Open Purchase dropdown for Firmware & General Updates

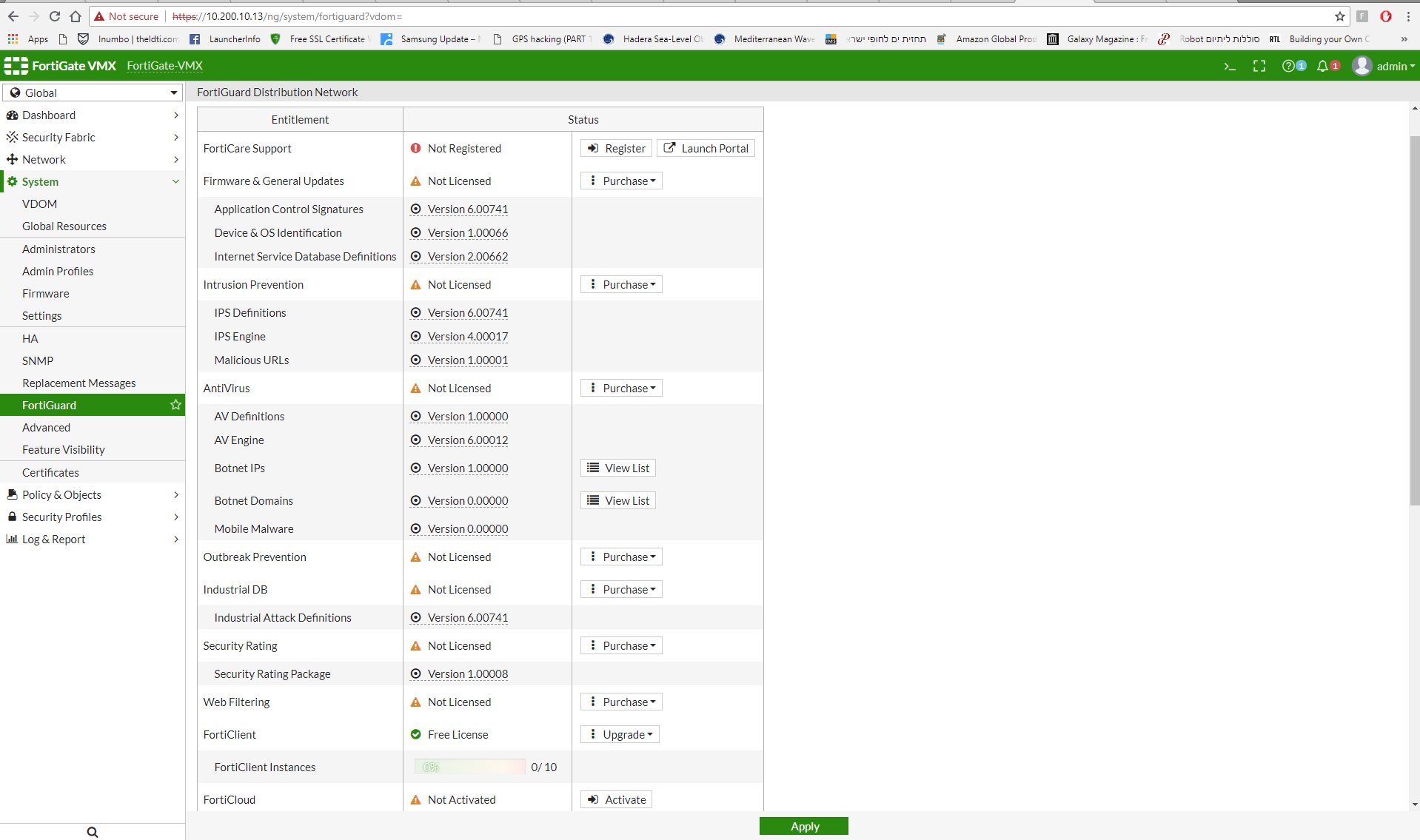[x=621, y=181]
